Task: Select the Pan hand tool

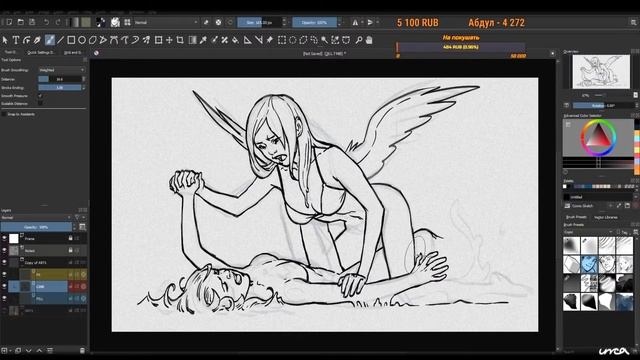Action: 369,40
